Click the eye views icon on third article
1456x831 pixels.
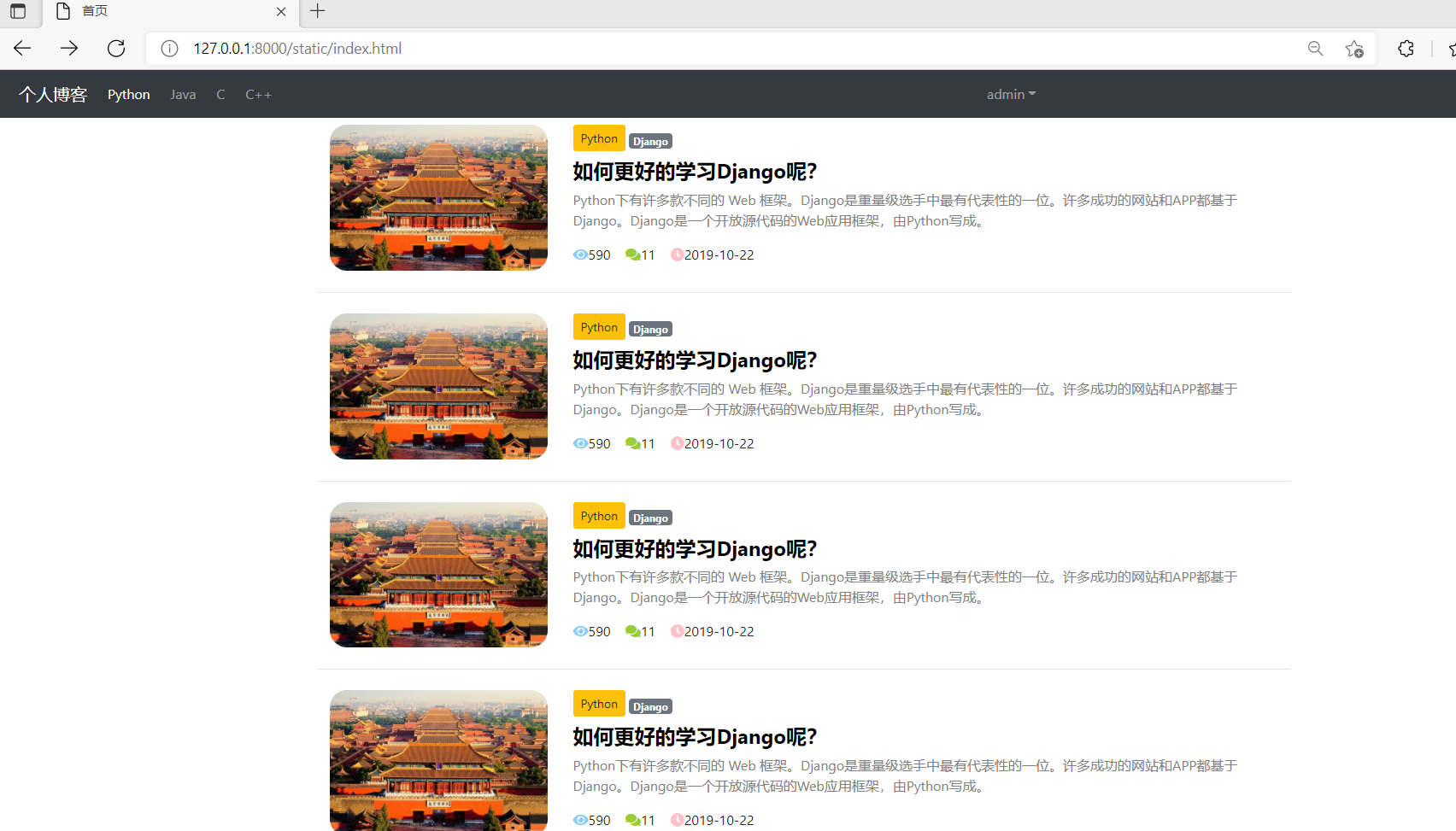click(580, 631)
